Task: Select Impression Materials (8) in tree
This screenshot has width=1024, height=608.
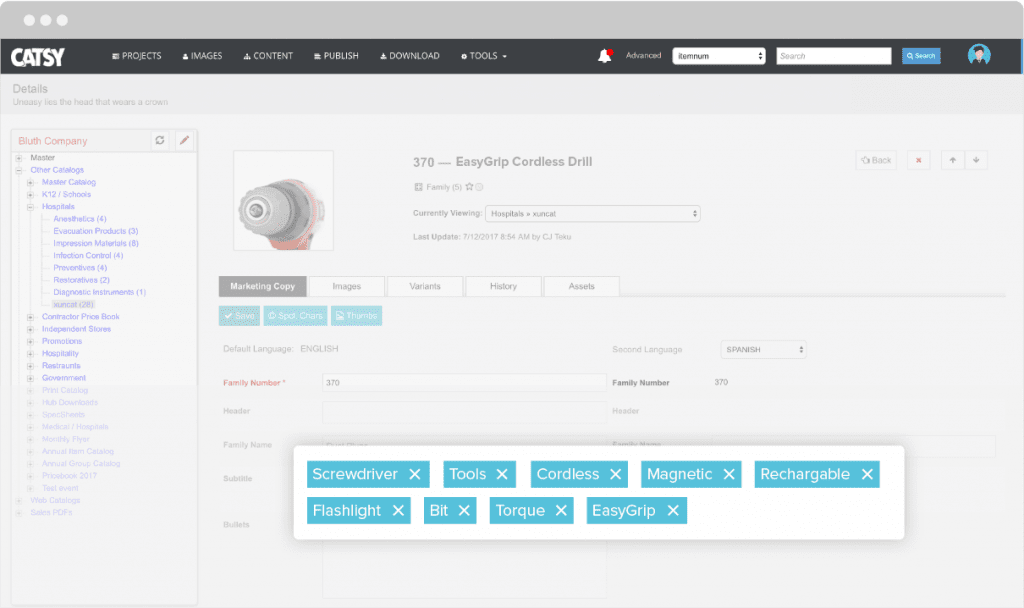Action: 96,244
